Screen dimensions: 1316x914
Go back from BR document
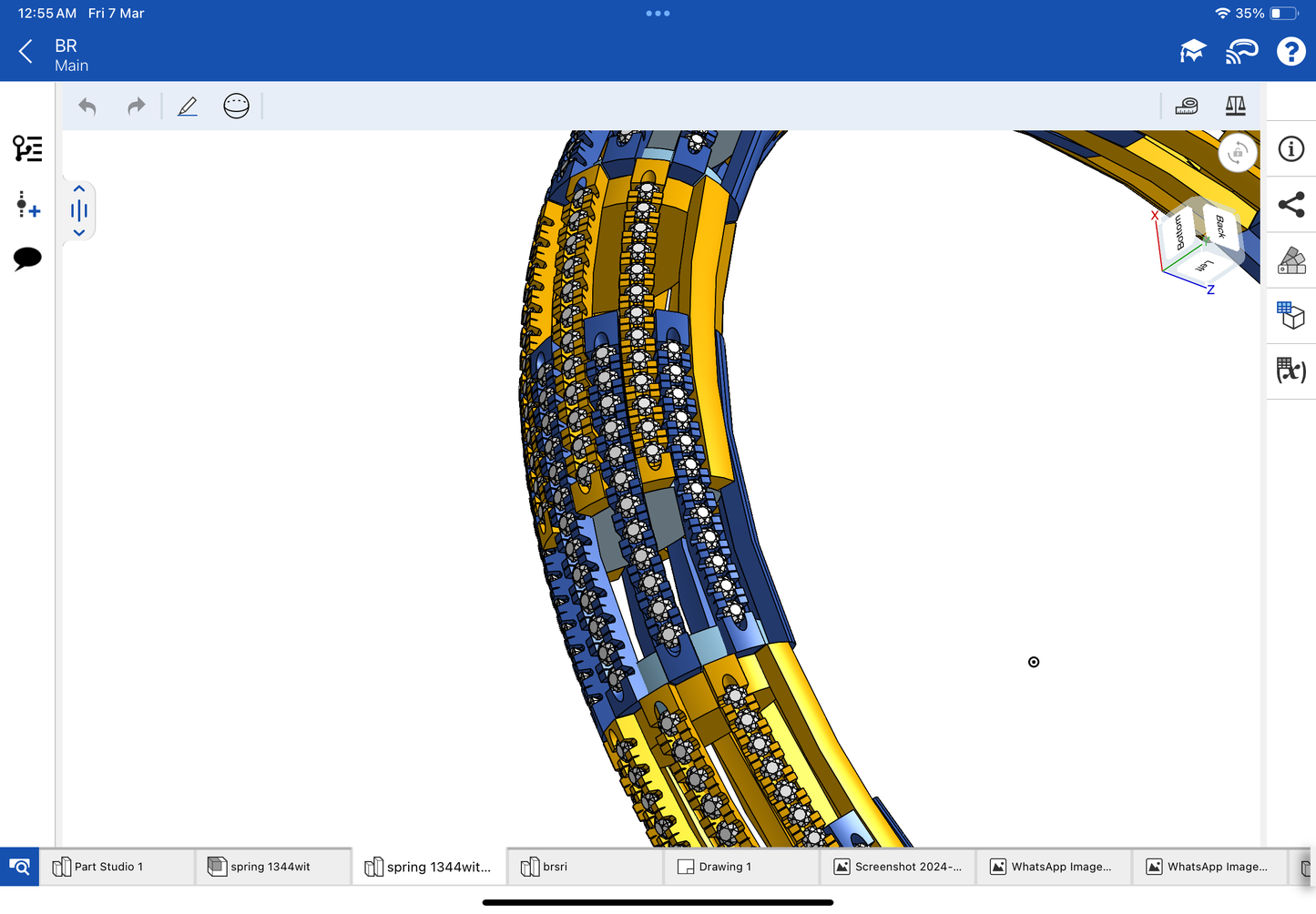(x=26, y=52)
